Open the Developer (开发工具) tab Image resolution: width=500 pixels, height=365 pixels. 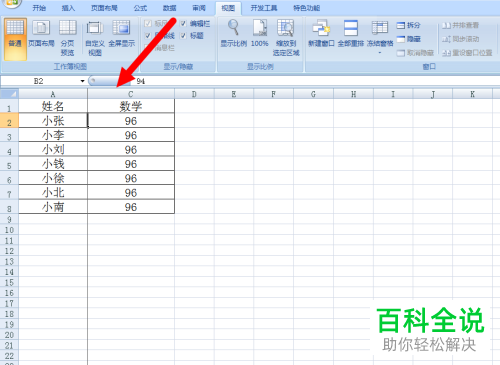tap(264, 8)
